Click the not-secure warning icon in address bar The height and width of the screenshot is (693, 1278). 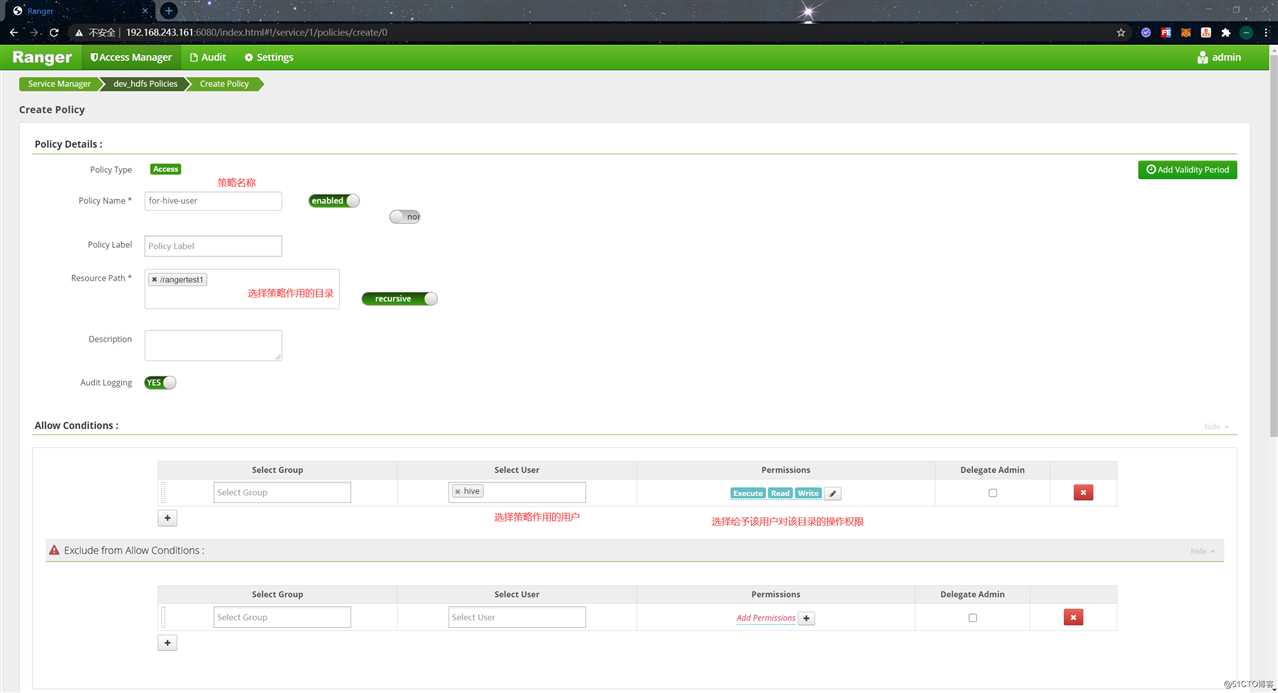coord(80,32)
